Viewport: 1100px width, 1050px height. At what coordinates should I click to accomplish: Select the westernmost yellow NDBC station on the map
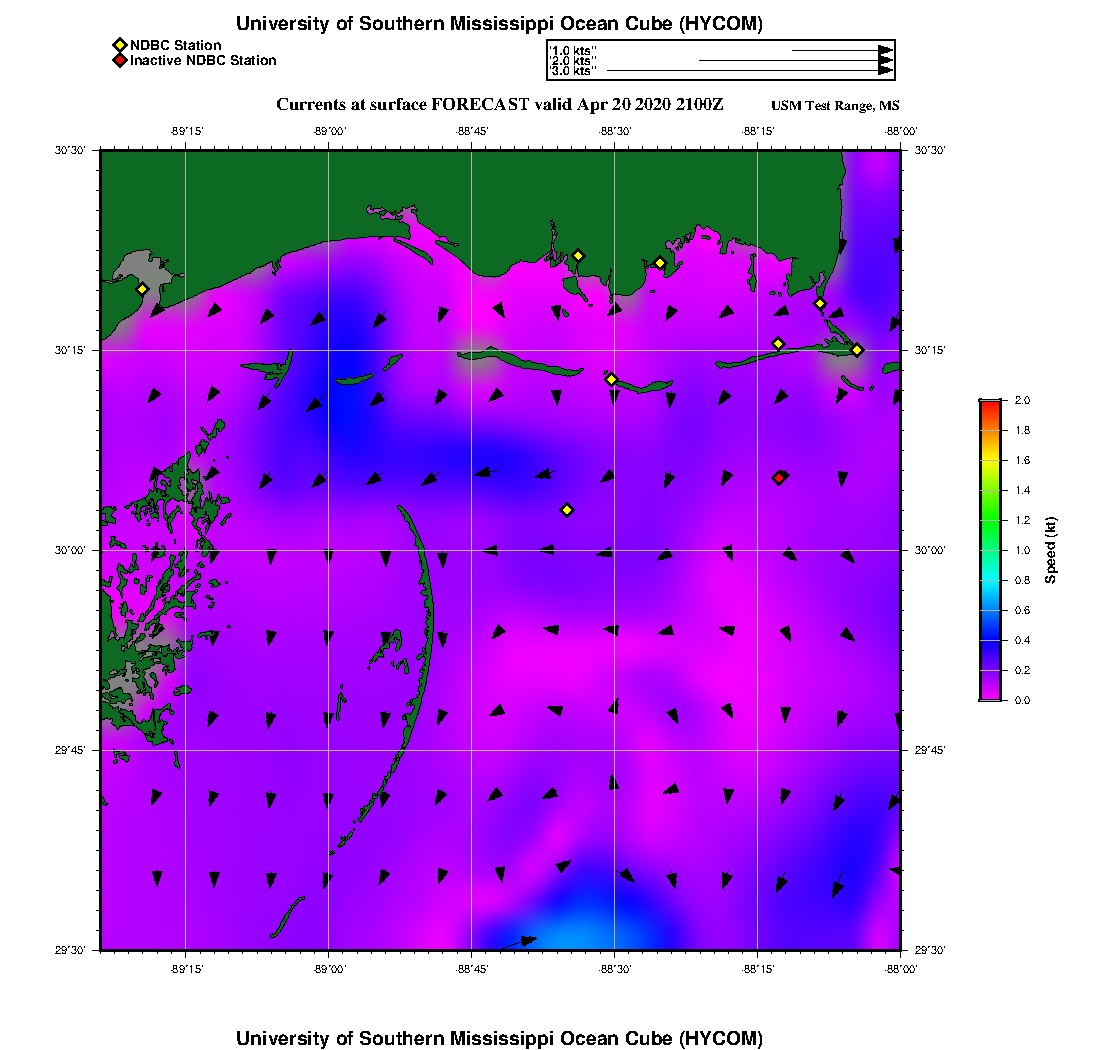142,289
